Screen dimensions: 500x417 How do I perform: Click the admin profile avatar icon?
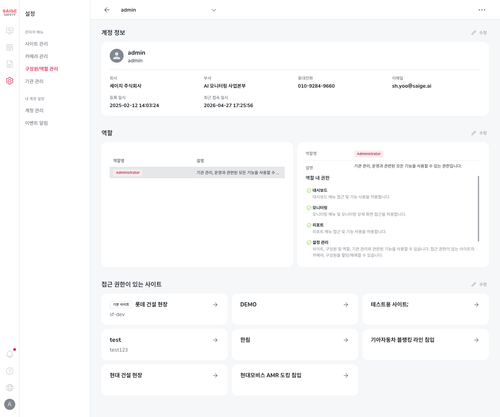point(117,56)
